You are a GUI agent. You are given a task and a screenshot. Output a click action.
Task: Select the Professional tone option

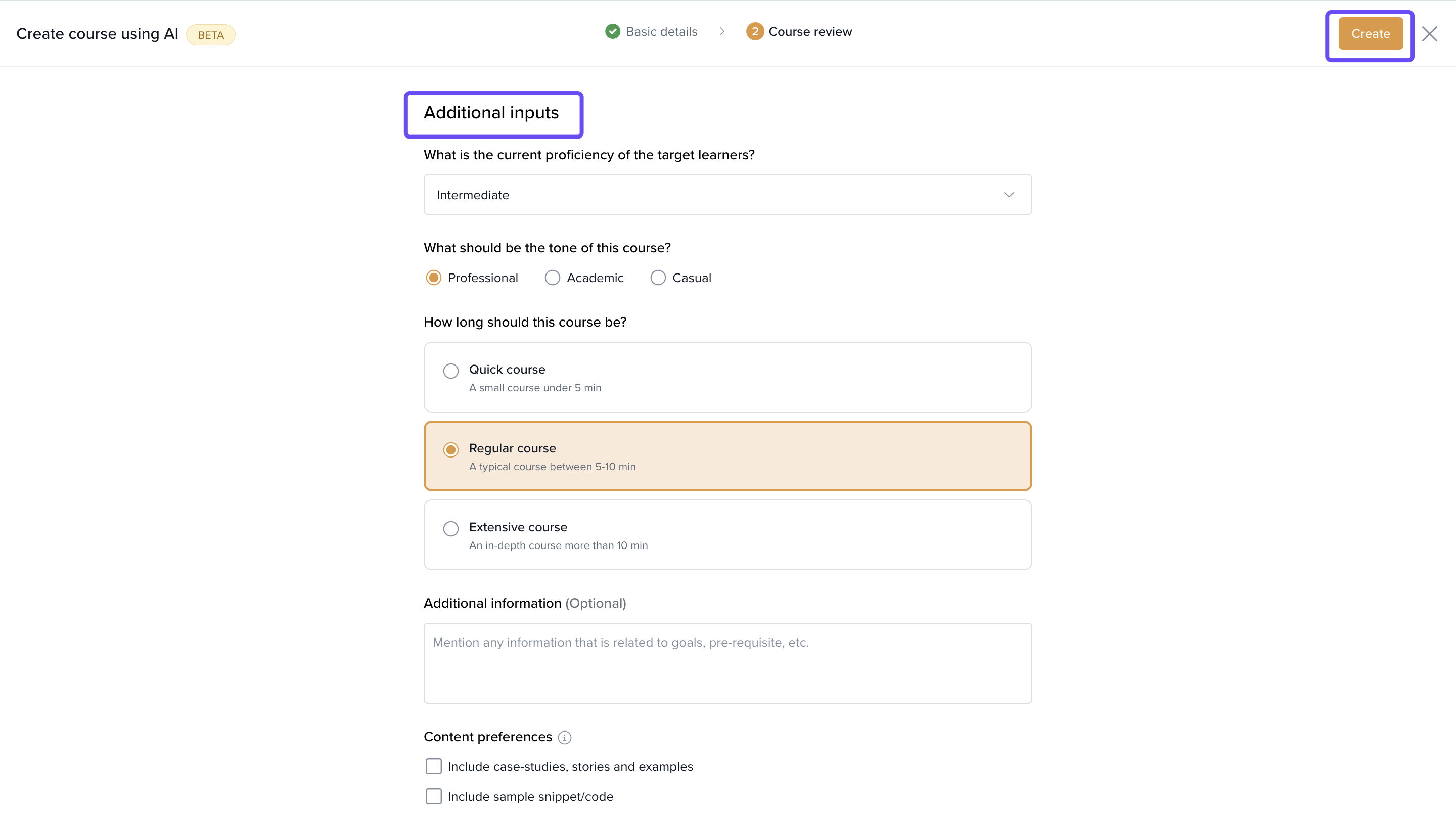tap(434, 278)
